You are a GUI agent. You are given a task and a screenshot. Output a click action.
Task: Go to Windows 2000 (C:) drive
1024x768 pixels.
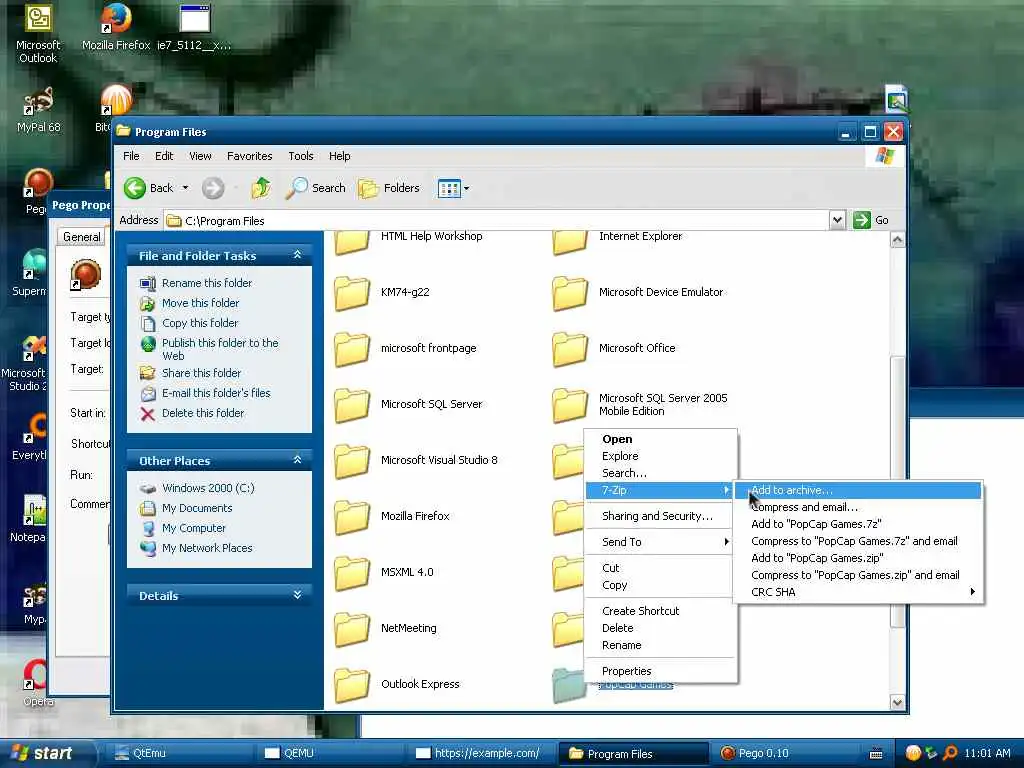208,488
